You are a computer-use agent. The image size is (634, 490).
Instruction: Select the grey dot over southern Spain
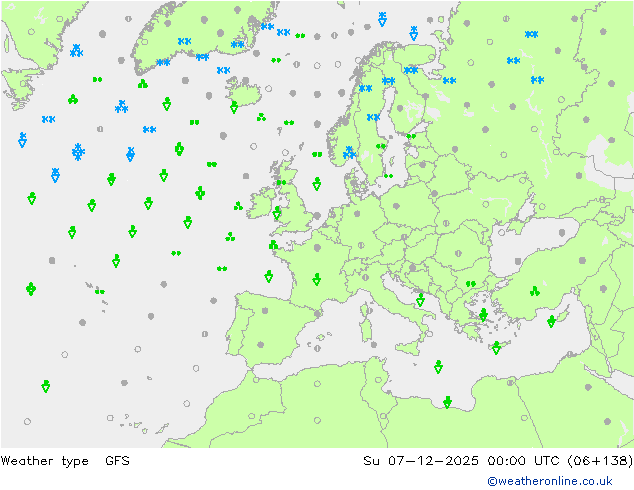click(261, 344)
